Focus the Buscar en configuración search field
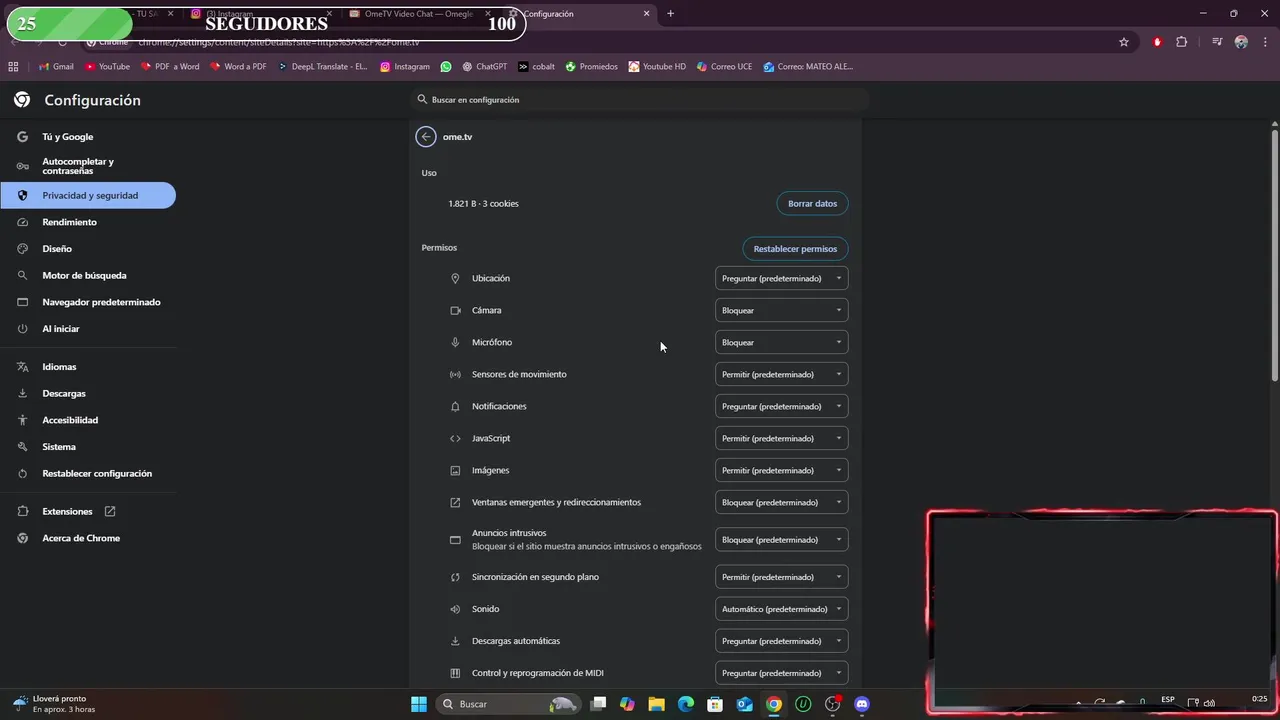Viewport: 1280px width, 720px height. click(x=640, y=100)
